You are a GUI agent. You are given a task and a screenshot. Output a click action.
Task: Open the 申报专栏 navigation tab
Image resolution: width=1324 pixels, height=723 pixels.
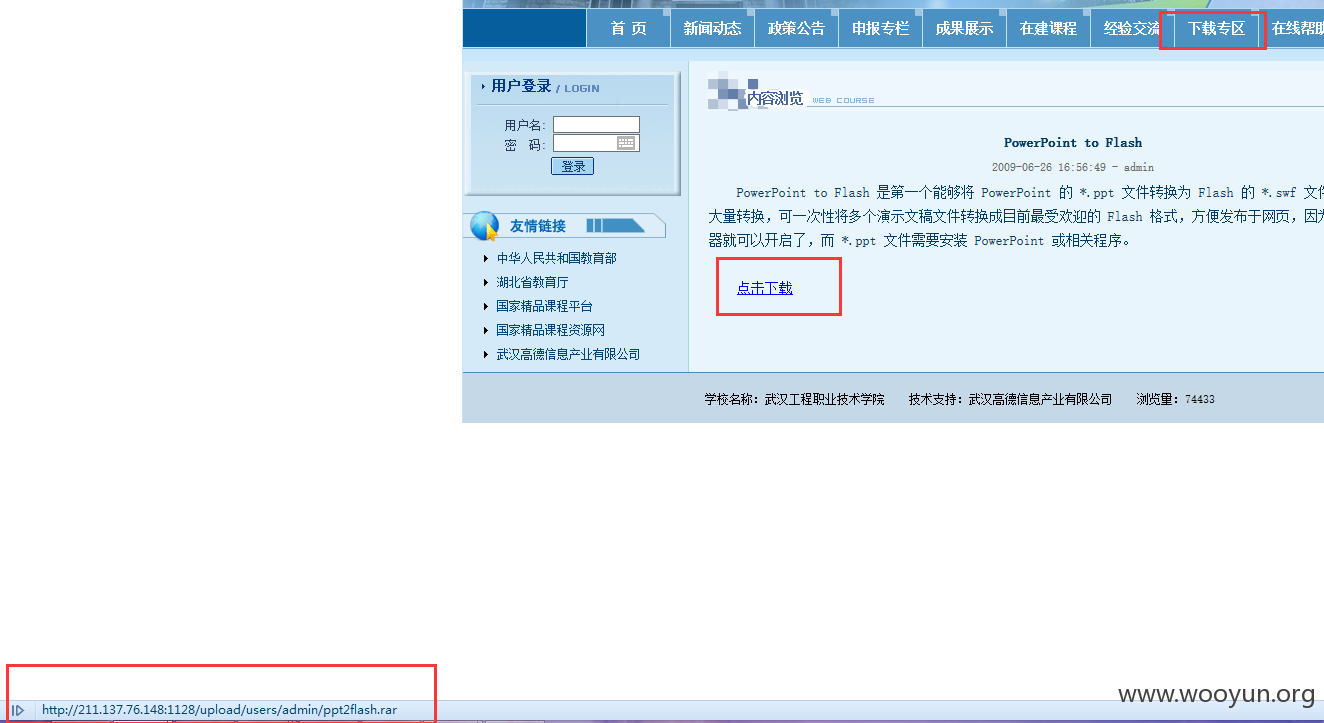coord(880,28)
